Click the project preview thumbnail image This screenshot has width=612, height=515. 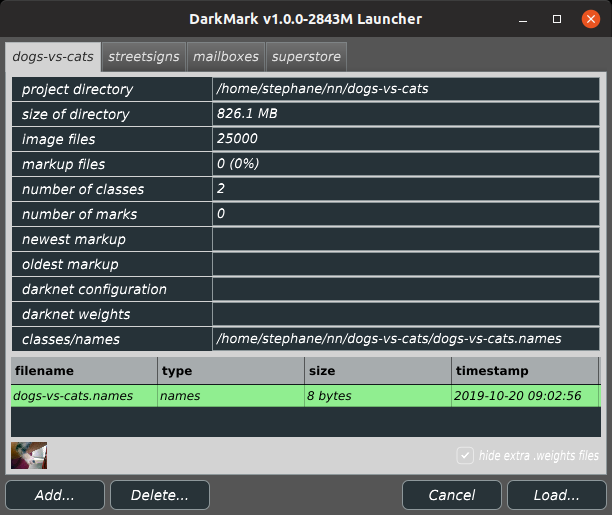29,456
